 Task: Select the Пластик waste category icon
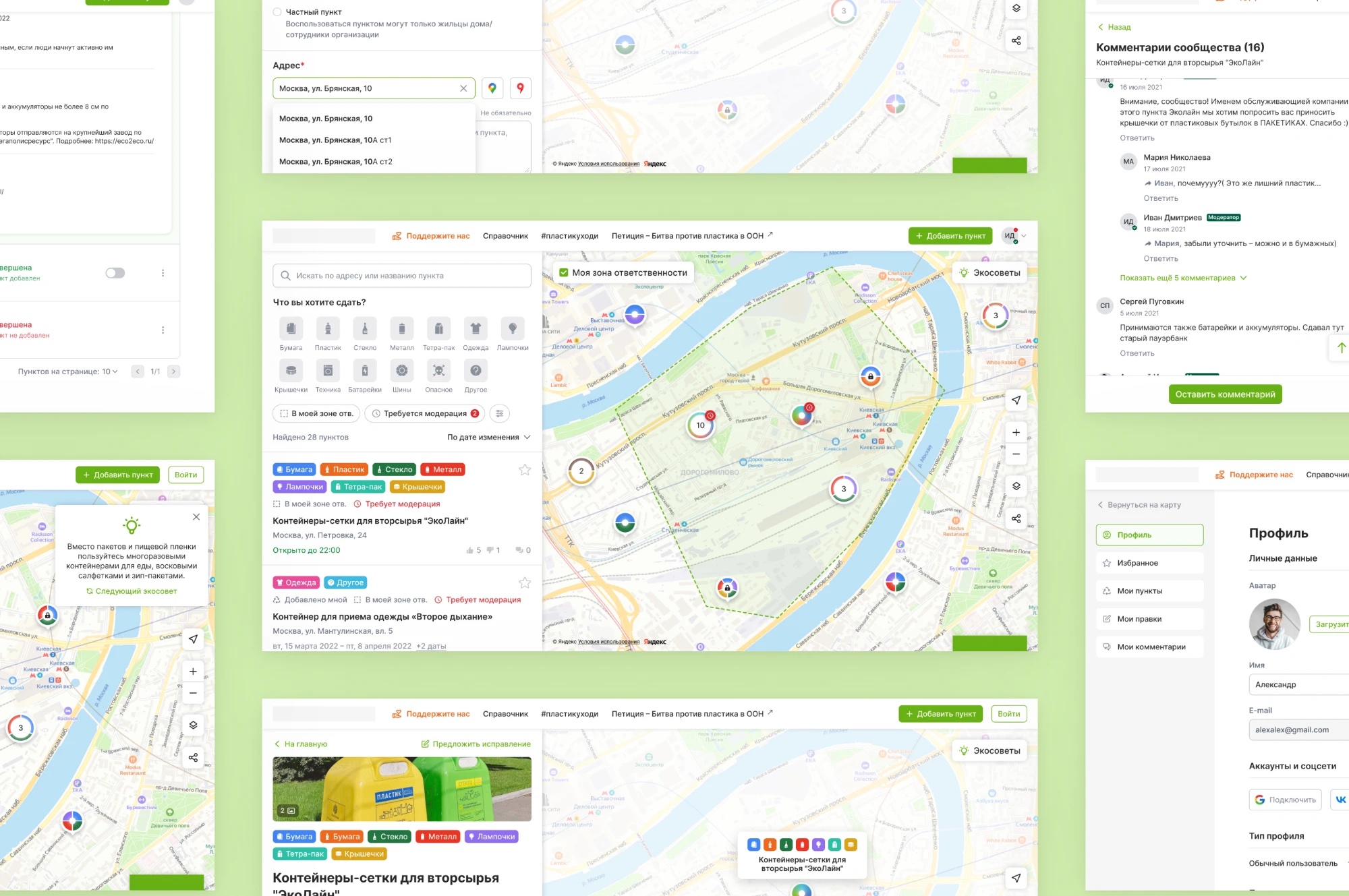click(328, 329)
